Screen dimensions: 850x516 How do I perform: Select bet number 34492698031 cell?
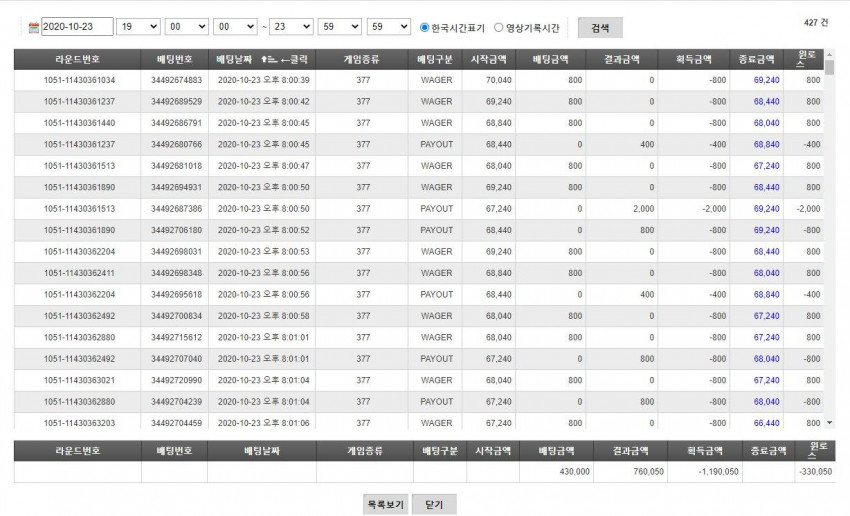(x=176, y=251)
